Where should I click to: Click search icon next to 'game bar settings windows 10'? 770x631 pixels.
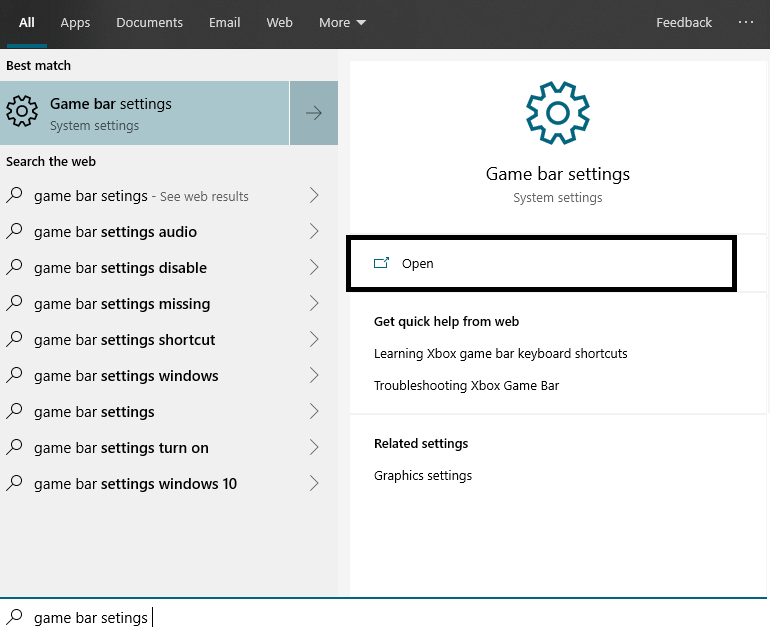[15, 483]
